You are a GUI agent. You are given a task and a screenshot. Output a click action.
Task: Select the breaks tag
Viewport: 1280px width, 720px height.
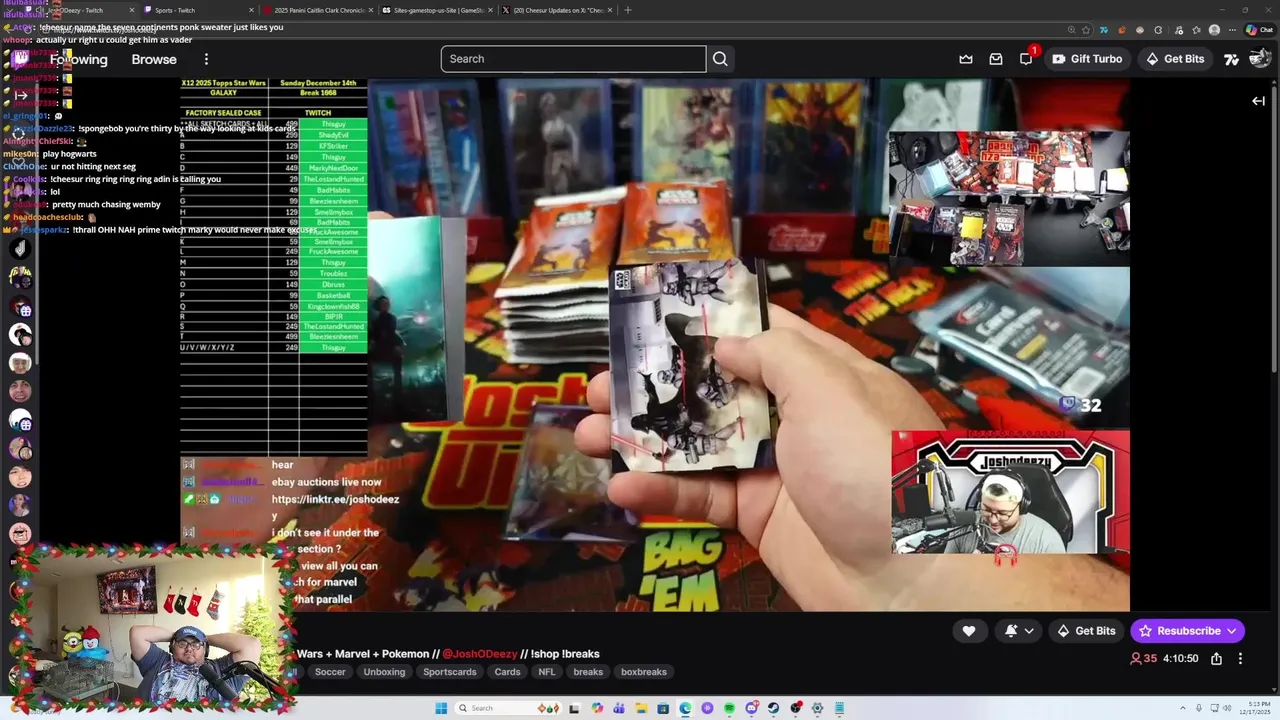click(x=588, y=672)
